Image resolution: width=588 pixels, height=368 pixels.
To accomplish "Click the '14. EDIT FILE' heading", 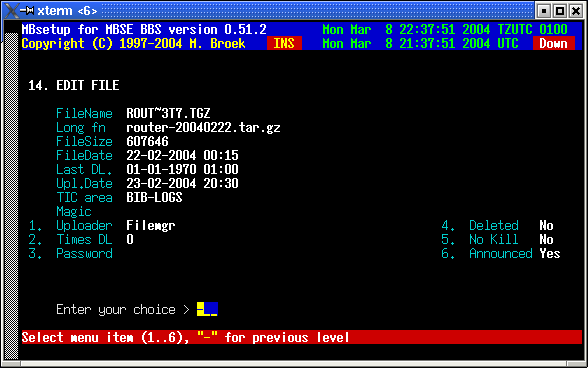I will [x=74, y=86].
